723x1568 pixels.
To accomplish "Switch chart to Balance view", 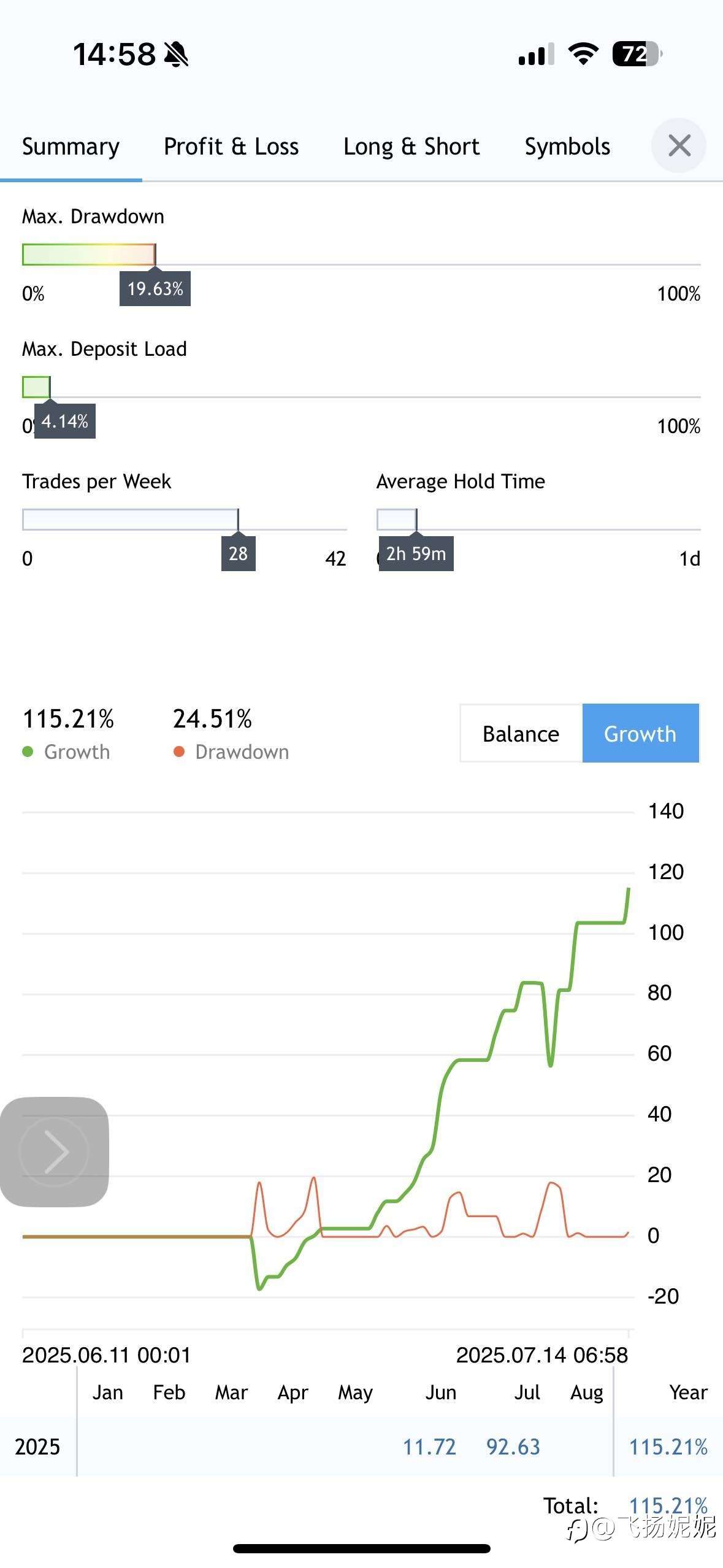I will pos(521,733).
